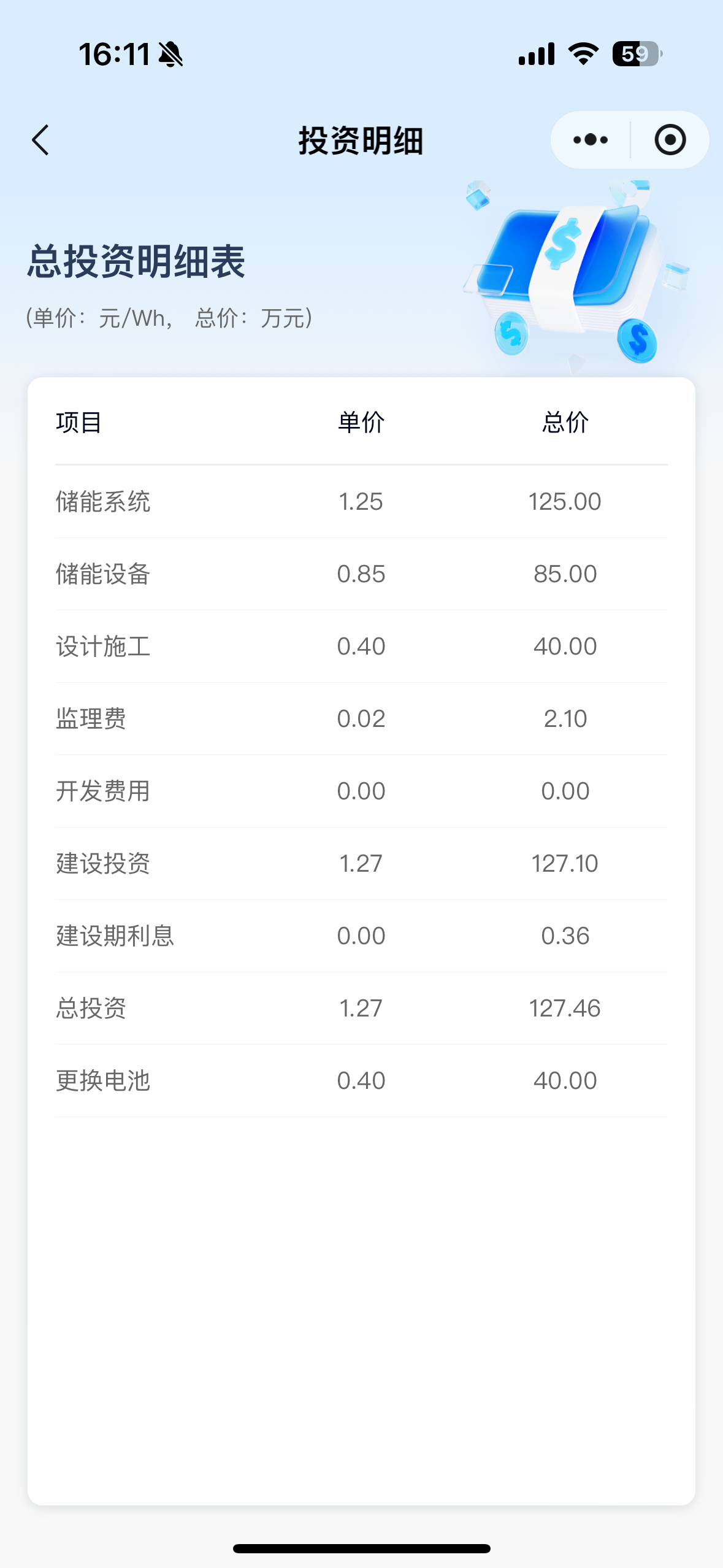Tap the 设计施工 row label
This screenshot has height=1568, width=723.
point(103,647)
